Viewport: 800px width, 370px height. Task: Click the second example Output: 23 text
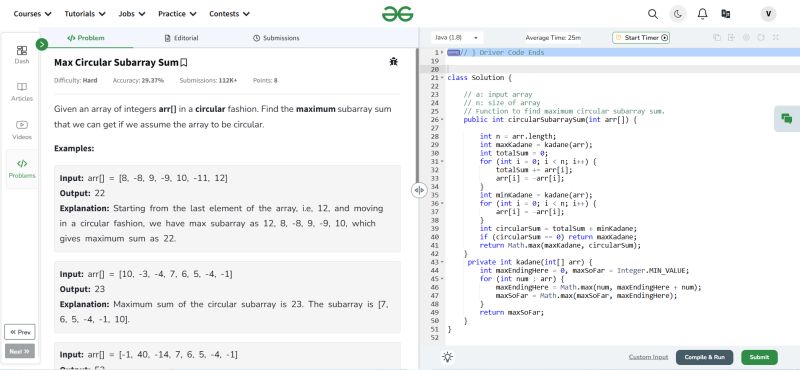tap(82, 289)
